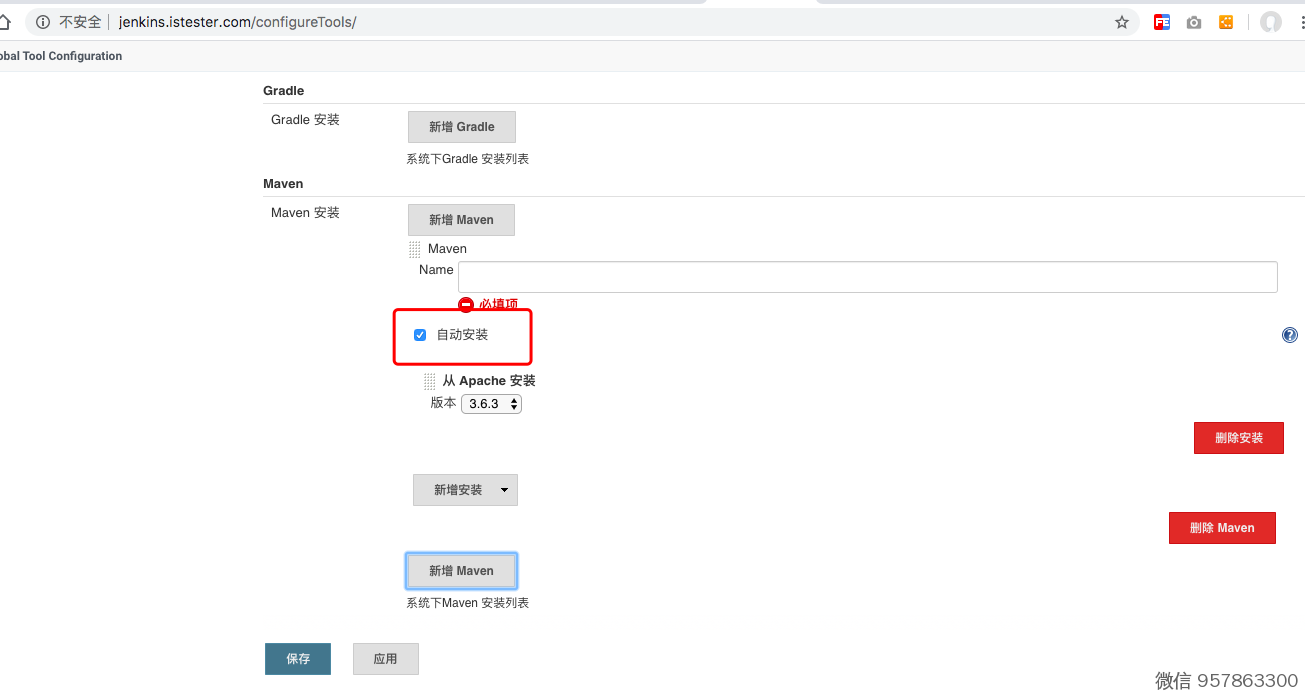Open the user profile avatar

pyautogui.click(x=1271, y=22)
